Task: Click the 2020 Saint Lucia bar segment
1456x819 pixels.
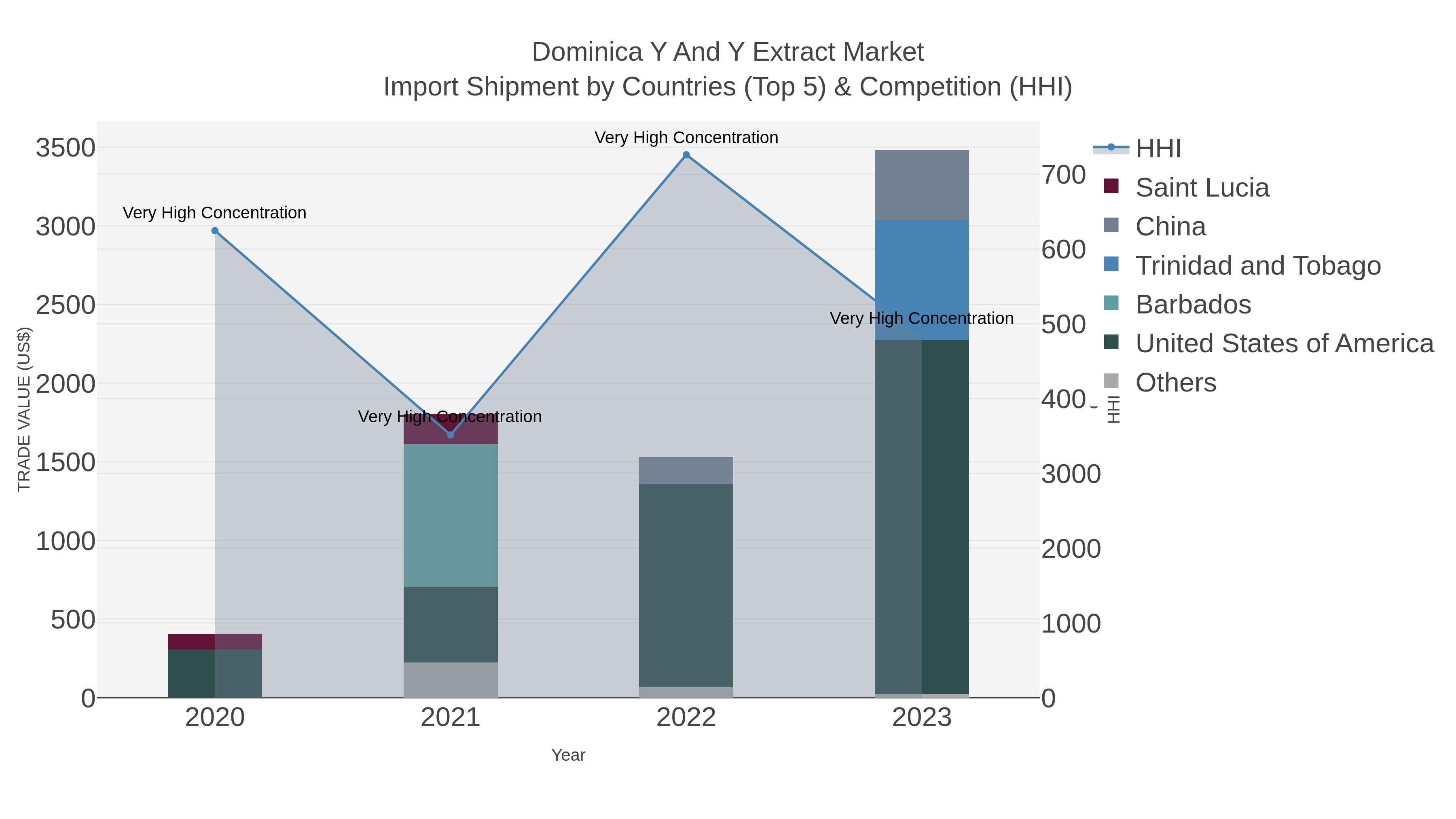Action: (215, 642)
